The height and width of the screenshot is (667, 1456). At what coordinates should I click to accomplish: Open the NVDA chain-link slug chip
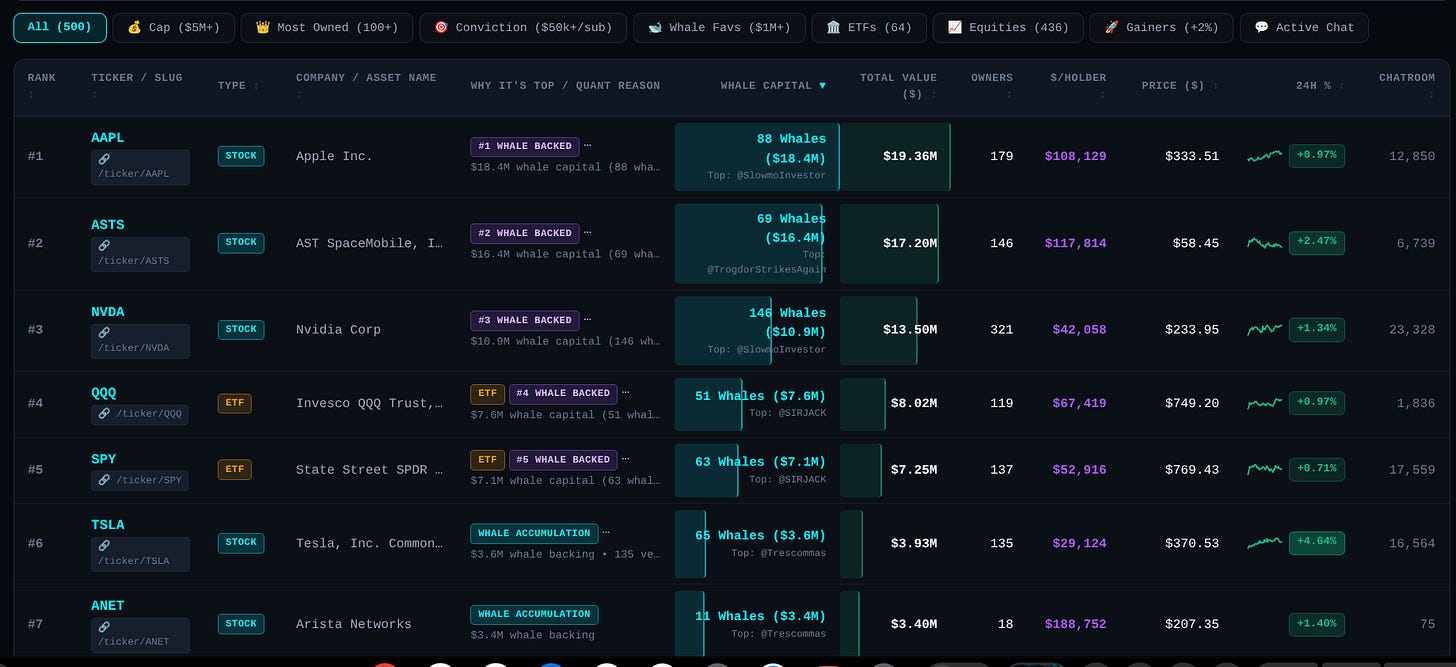[140, 341]
